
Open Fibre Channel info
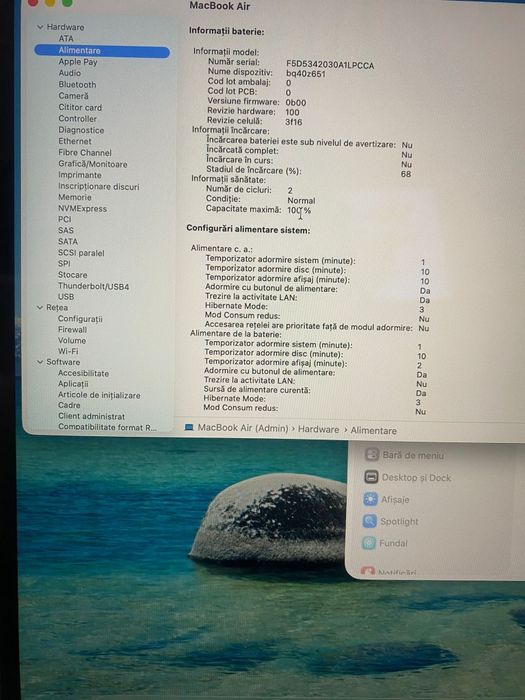(85, 153)
